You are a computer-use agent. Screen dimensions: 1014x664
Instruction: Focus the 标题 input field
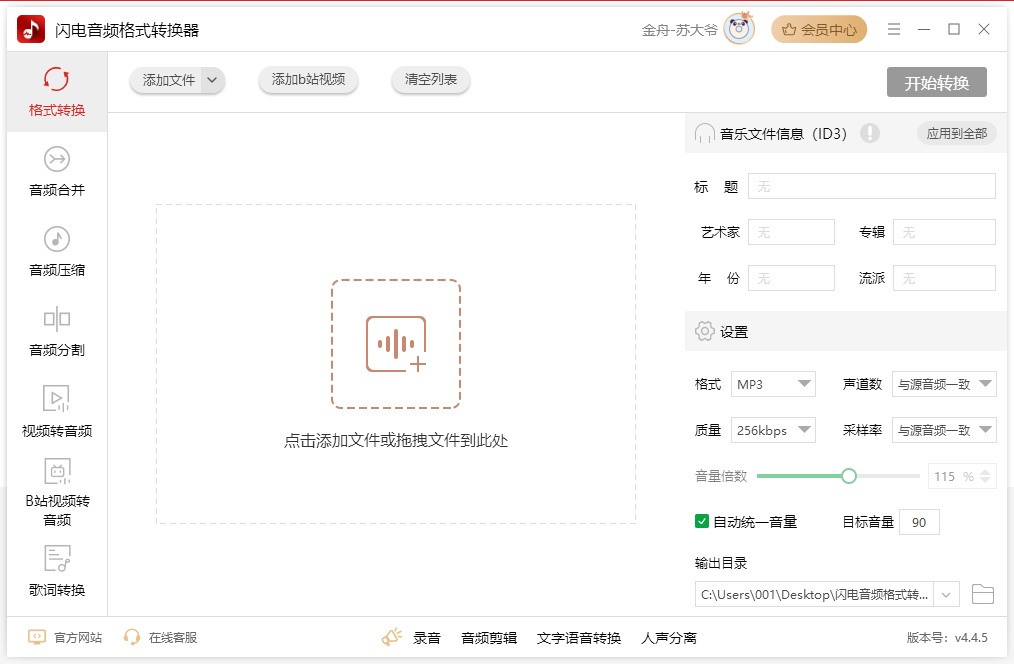point(872,186)
